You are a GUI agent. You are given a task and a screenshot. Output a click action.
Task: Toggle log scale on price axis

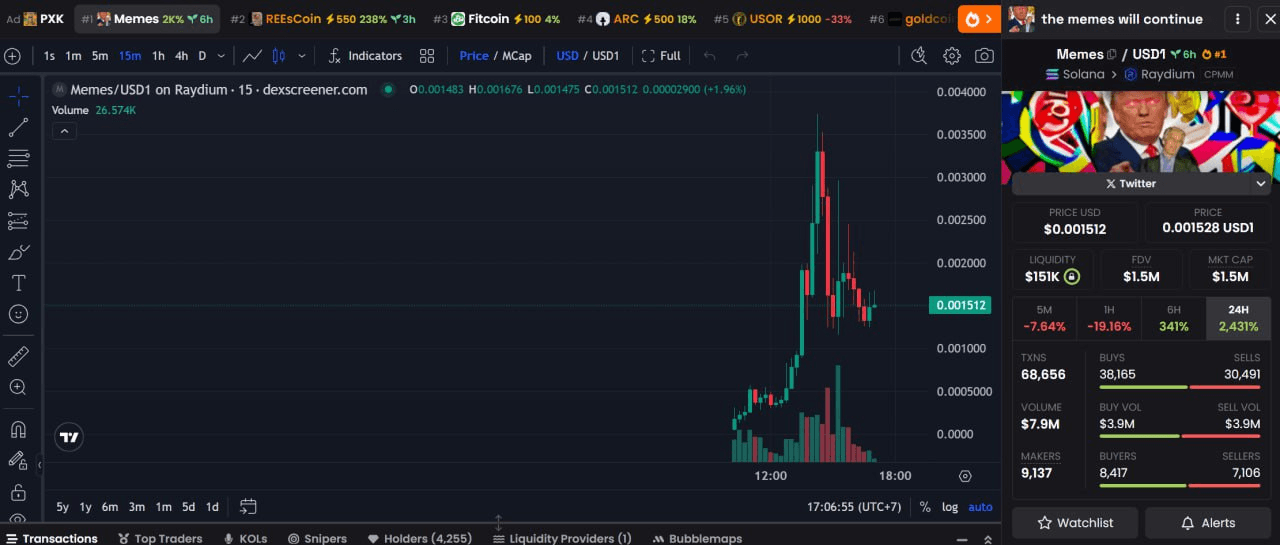[x=949, y=507]
